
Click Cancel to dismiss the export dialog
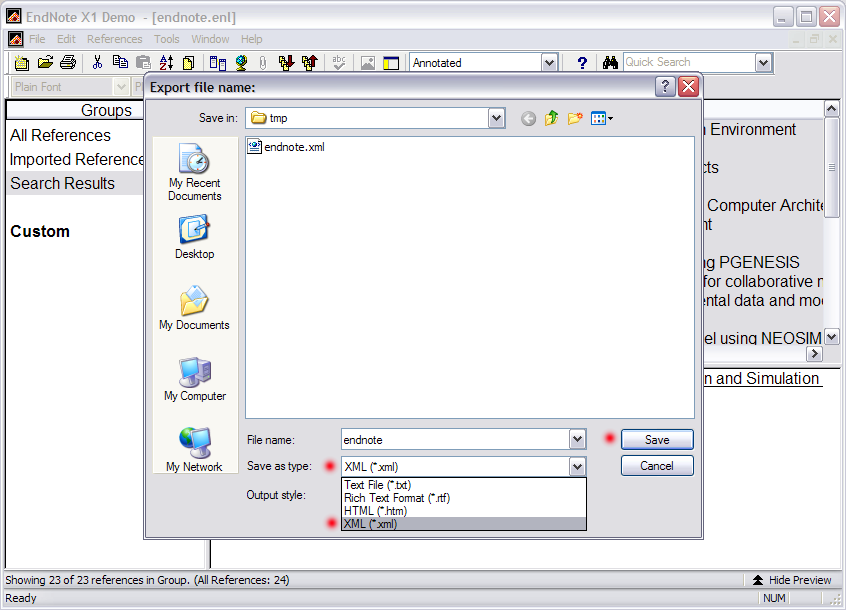point(656,466)
